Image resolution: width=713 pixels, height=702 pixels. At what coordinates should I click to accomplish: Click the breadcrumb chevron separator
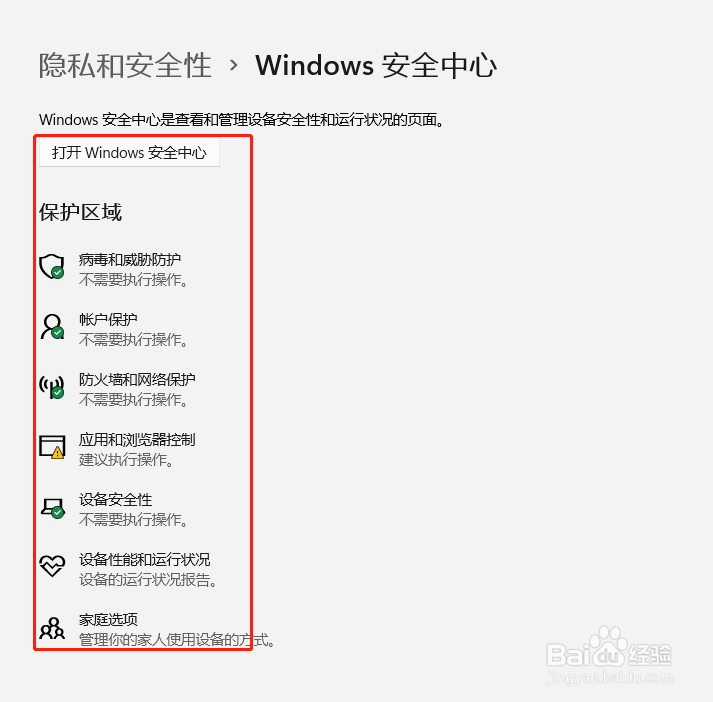[234, 65]
